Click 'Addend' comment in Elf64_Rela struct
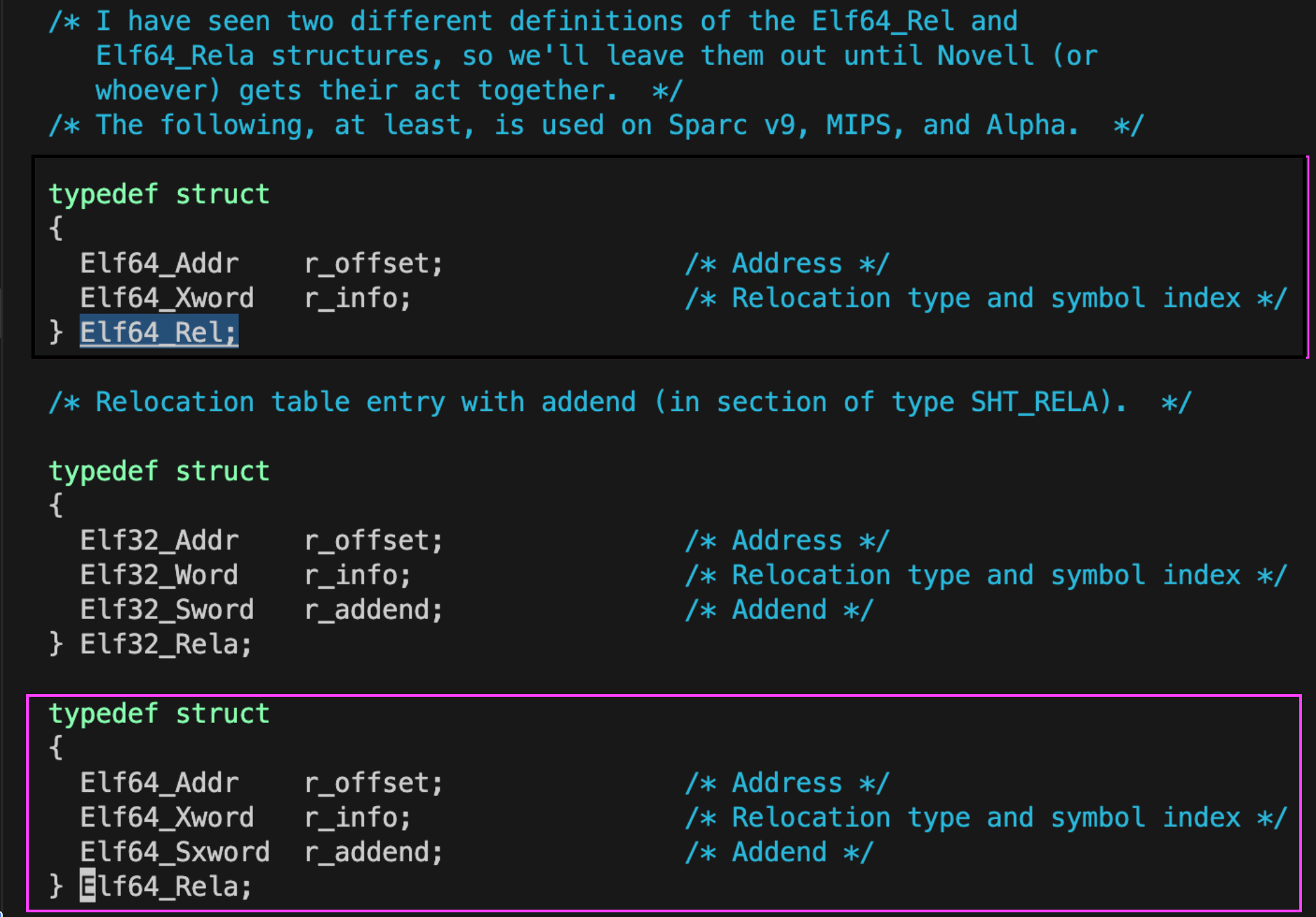Image resolution: width=1316 pixels, height=917 pixels. click(780, 851)
